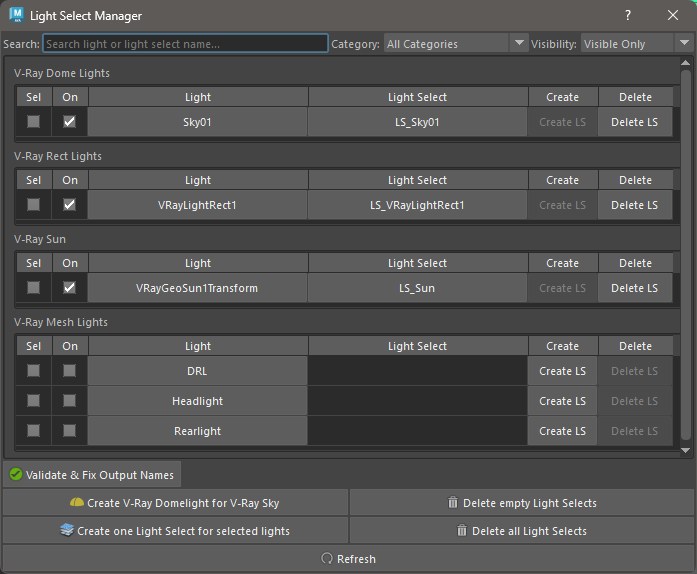Click Delete all Light Selects button
697x574 pixels.
(522, 530)
